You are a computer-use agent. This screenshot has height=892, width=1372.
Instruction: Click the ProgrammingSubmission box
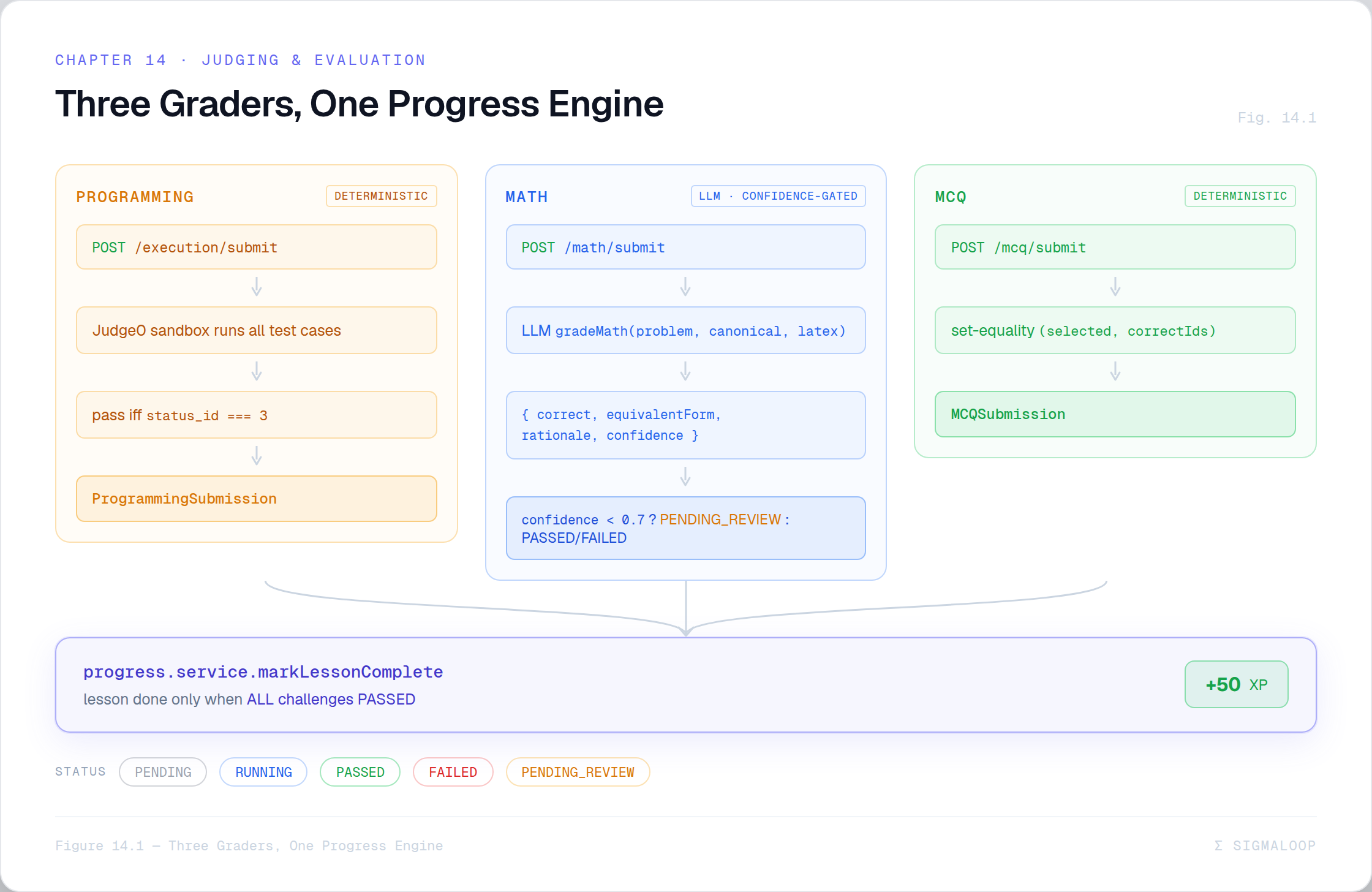[x=257, y=499]
